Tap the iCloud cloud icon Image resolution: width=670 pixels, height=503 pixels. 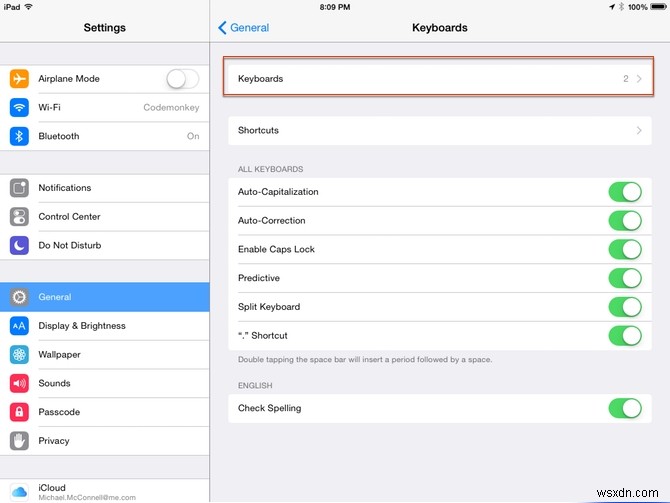coord(19,492)
